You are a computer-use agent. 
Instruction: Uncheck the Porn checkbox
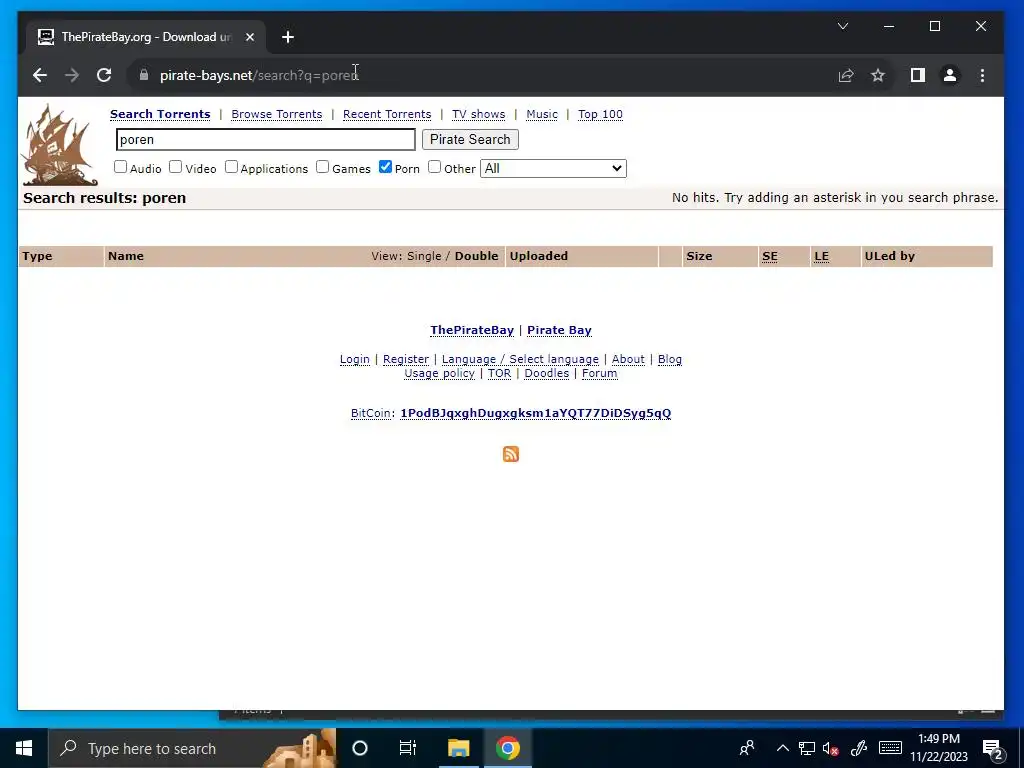coord(385,167)
